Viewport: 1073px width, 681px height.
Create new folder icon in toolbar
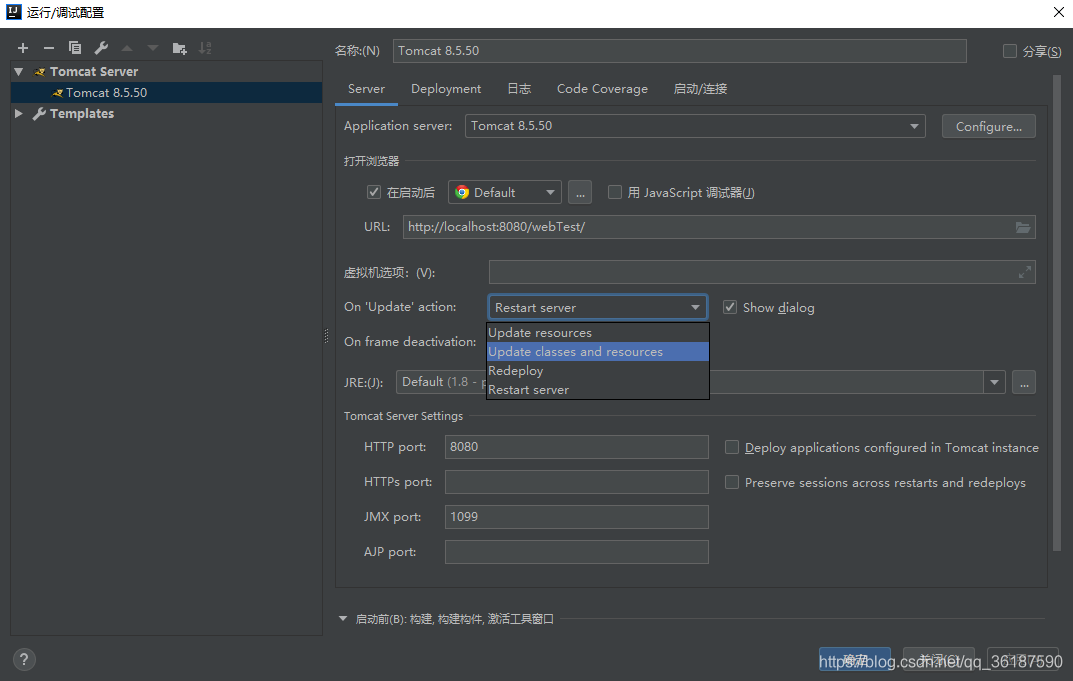[179, 48]
